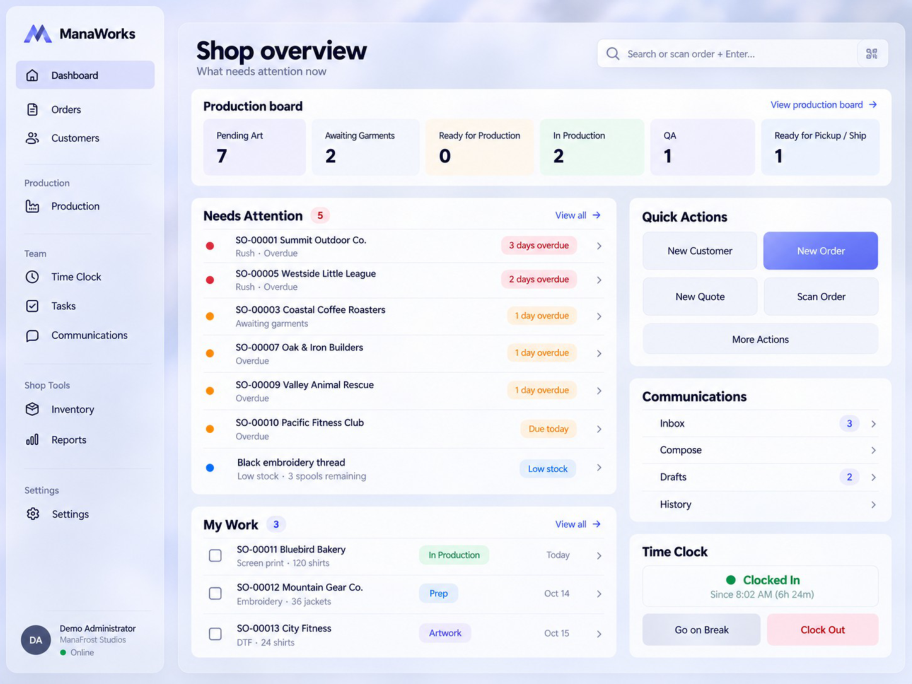Viewport: 912px width, 684px height.
Task: Click View all in Needs Attention
Action: pyautogui.click(x=578, y=215)
